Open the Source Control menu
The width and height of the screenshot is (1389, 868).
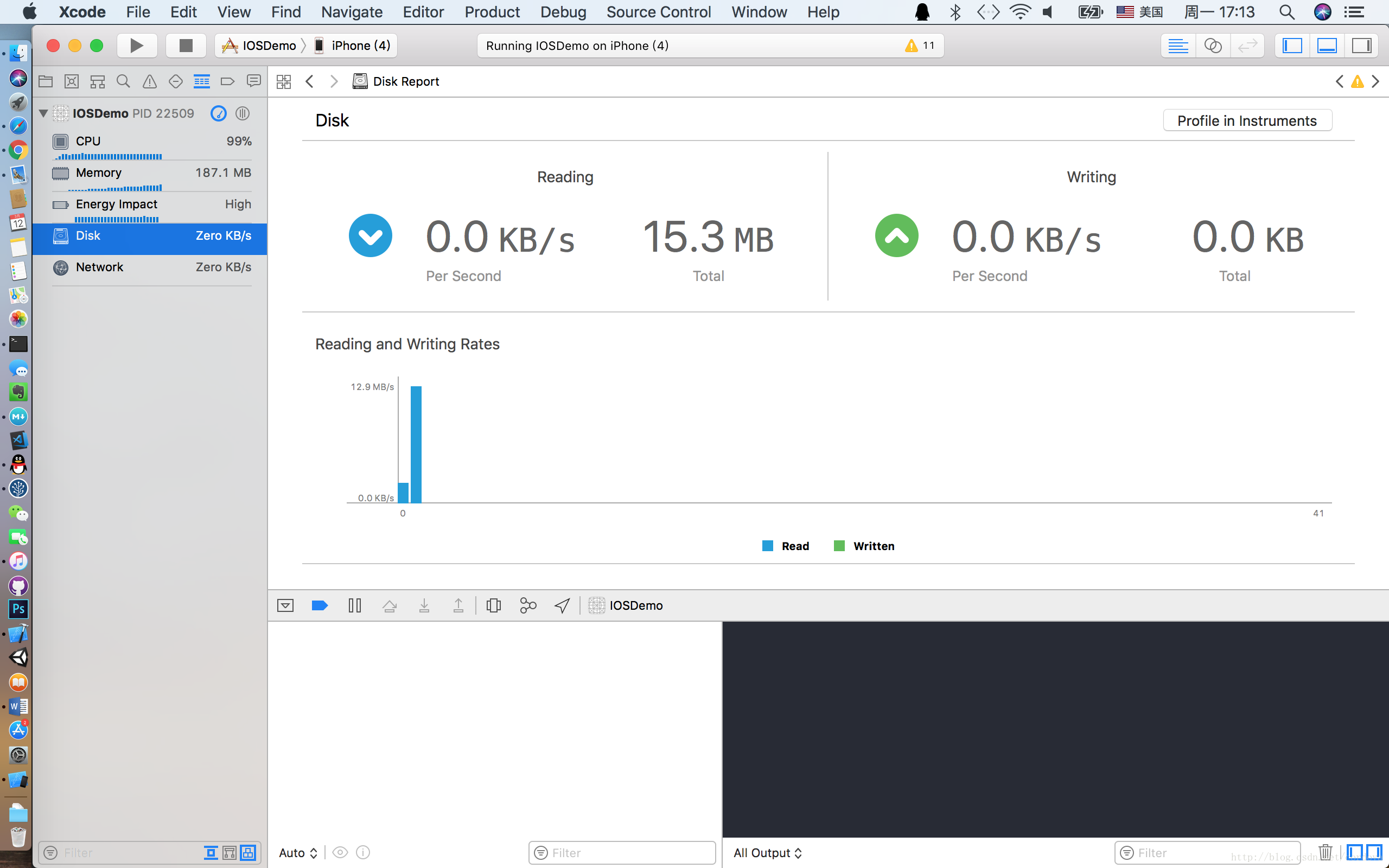(658, 12)
